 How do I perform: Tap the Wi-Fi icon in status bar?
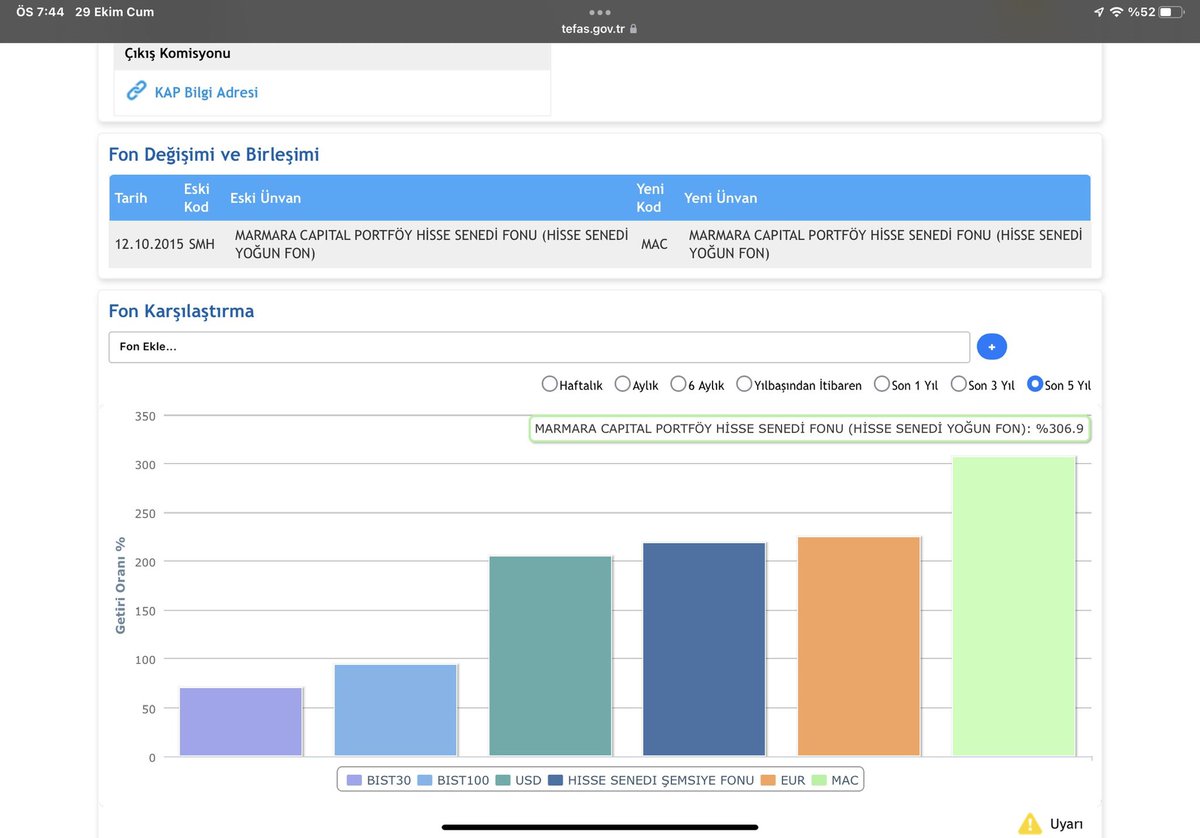(x=1116, y=12)
